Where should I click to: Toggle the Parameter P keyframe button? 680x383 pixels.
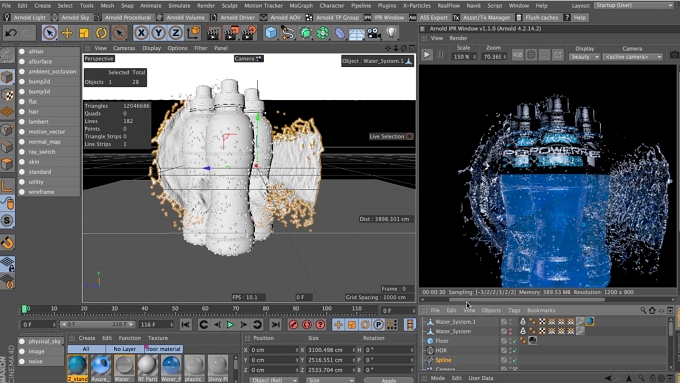379,324
